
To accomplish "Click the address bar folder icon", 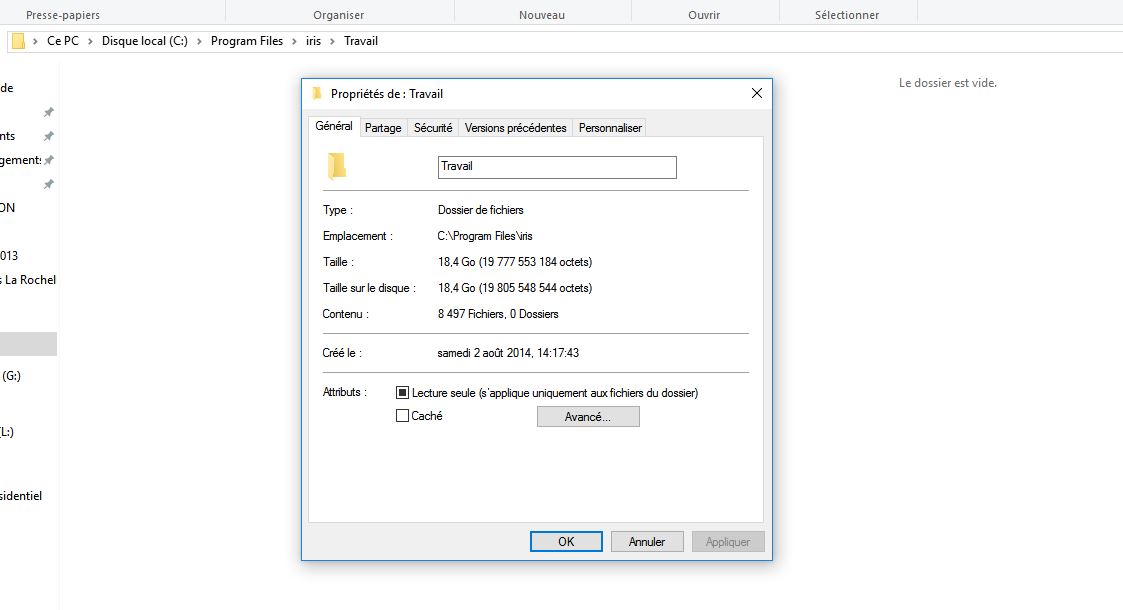I will click(x=19, y=41).
